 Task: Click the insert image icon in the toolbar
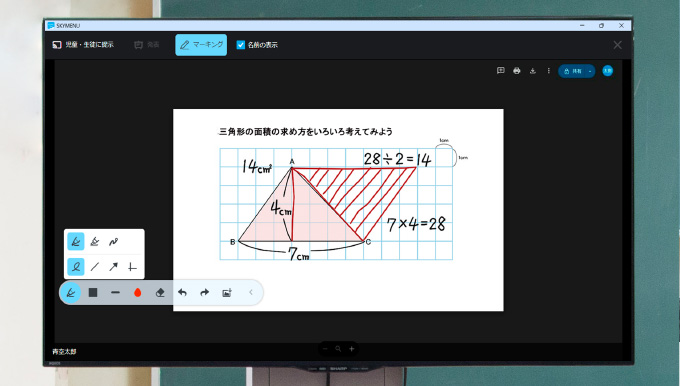coord(227,293)
